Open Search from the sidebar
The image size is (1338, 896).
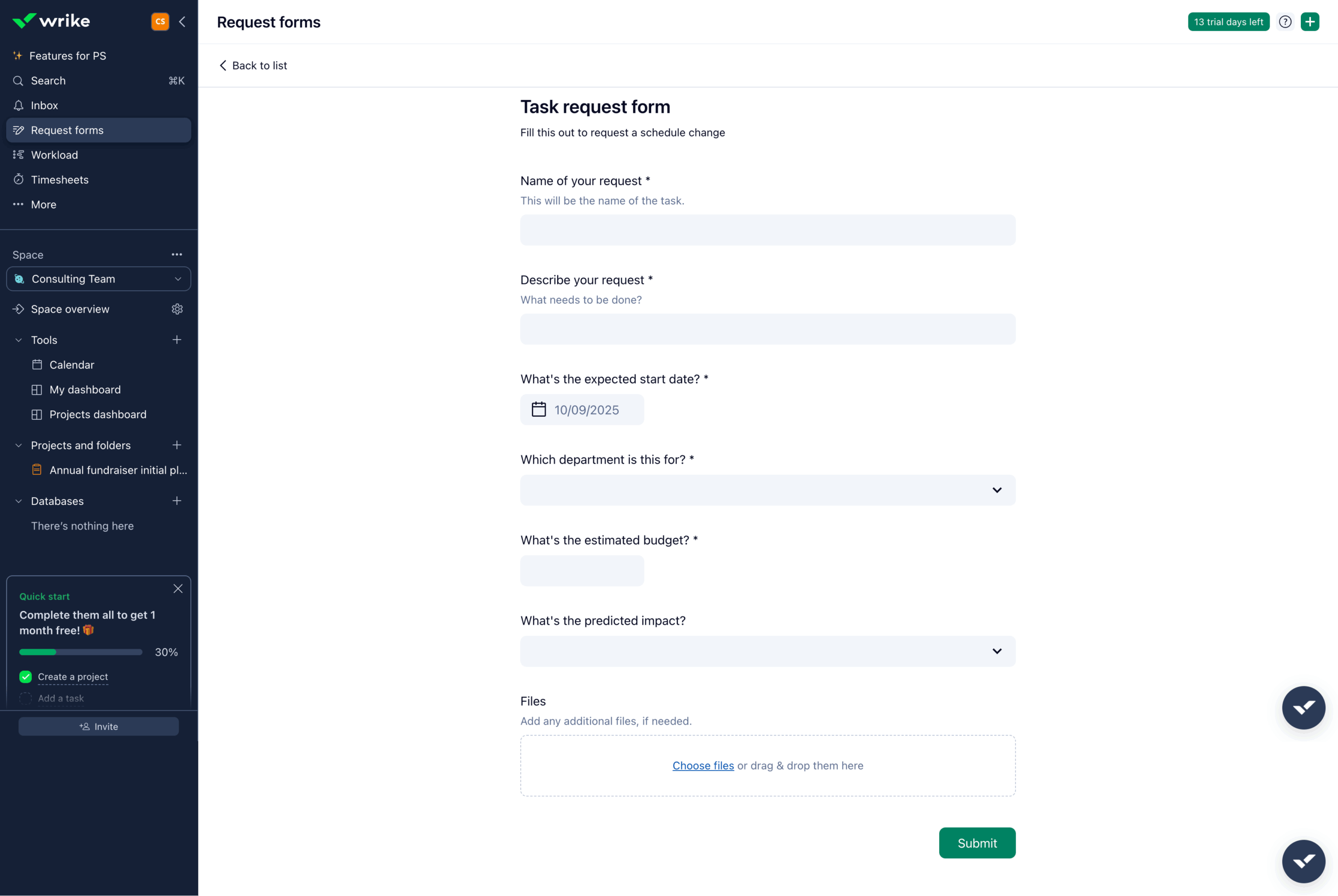click(x=48, y=81)
